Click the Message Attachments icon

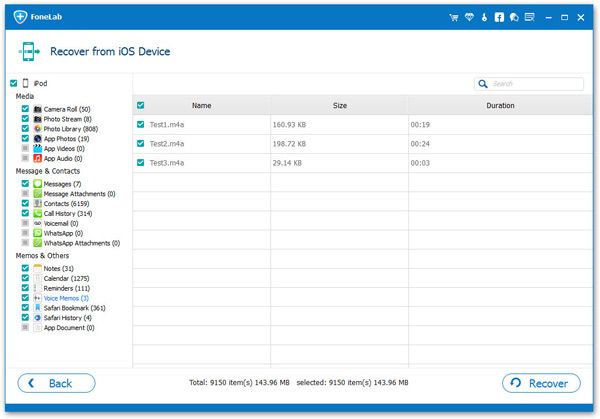coord(38,194)
